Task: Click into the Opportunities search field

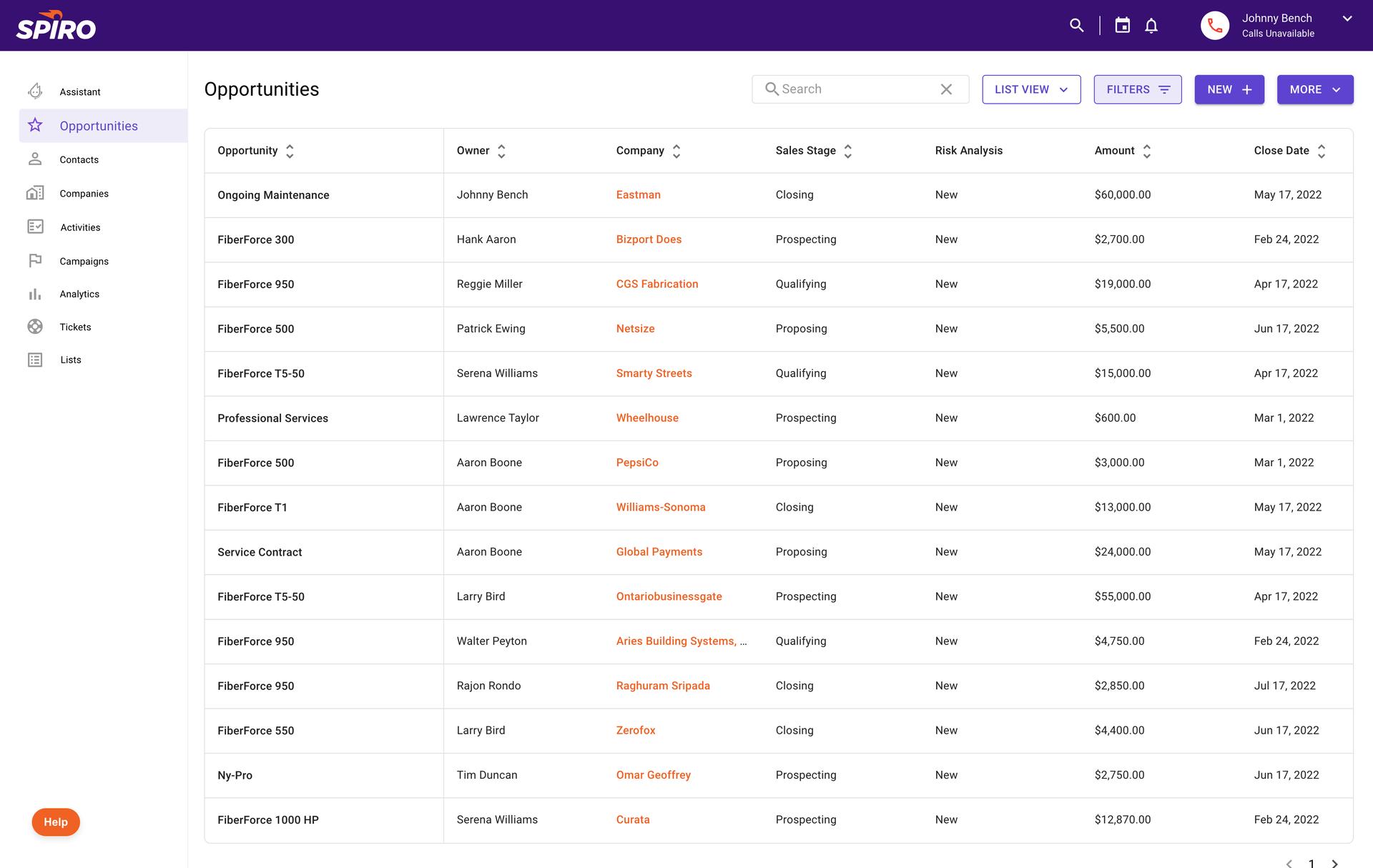Action: click(855, 89)
